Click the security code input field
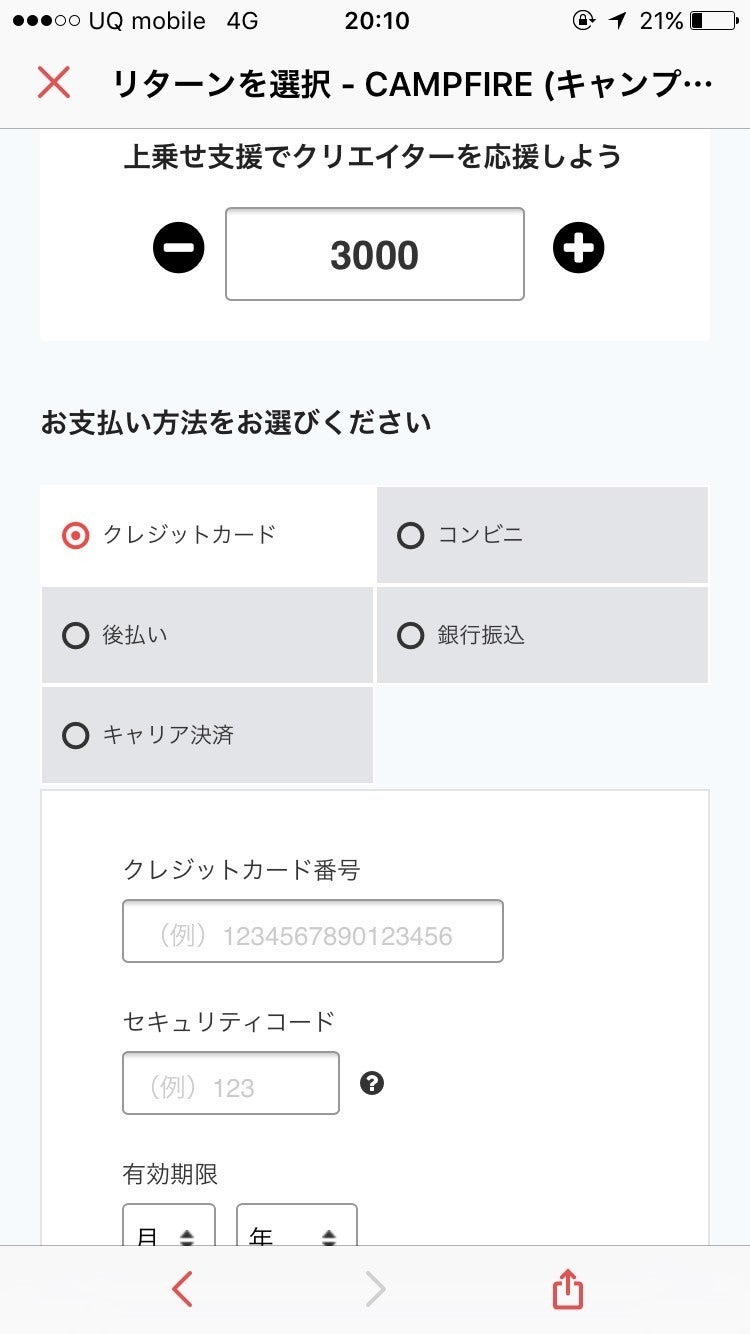 pyautogui.click(x=231, y=1083)
